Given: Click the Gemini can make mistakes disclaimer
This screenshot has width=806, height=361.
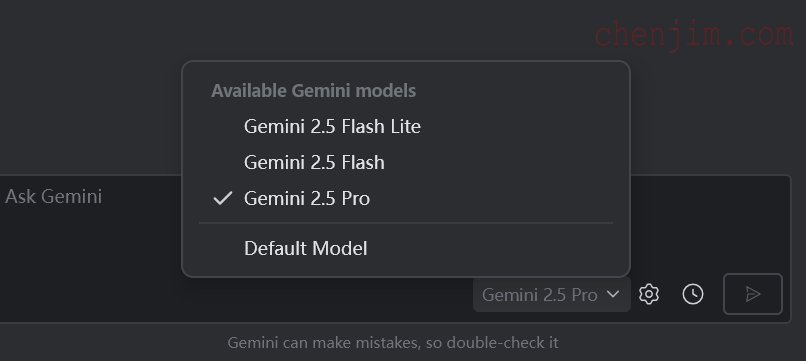Looking at the screenshot, I should [393, 342].
